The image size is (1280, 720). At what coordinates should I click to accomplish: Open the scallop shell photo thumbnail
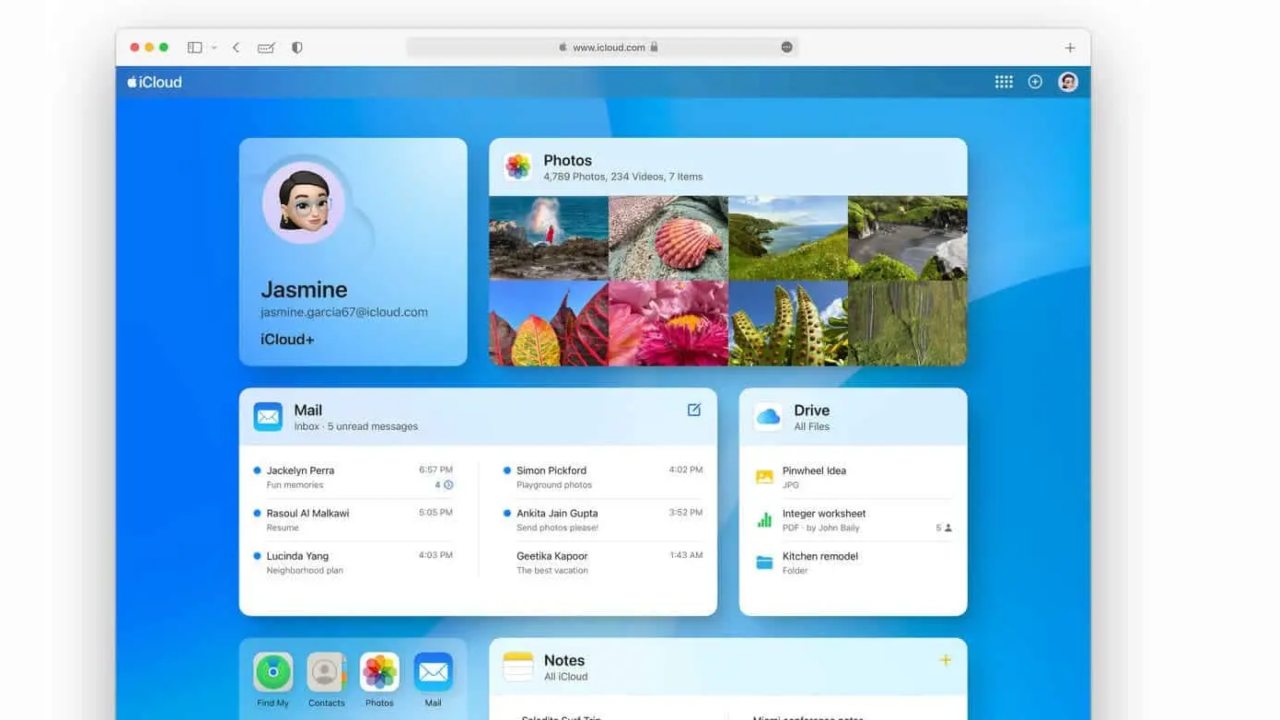[669, 237]
